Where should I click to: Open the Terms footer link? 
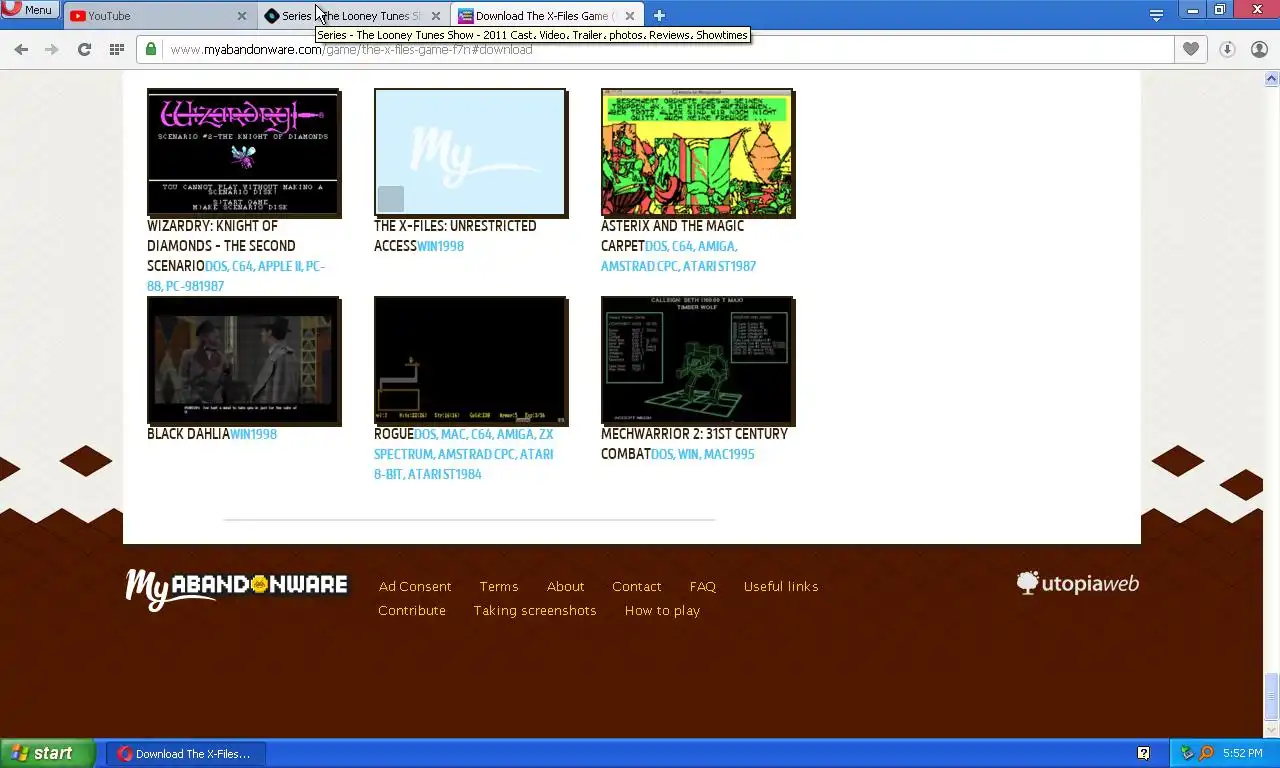click(499, 586)
